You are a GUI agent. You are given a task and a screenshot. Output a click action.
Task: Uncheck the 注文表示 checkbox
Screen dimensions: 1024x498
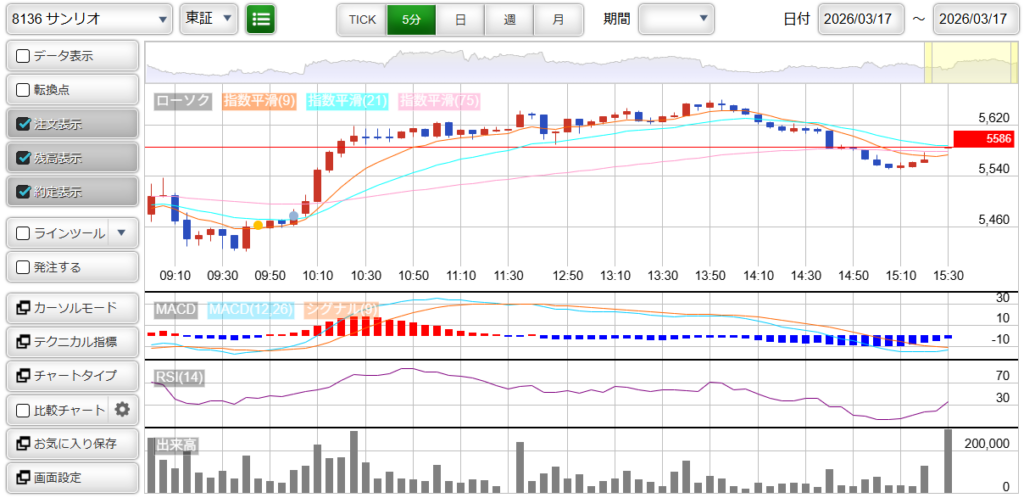point(24,125)
